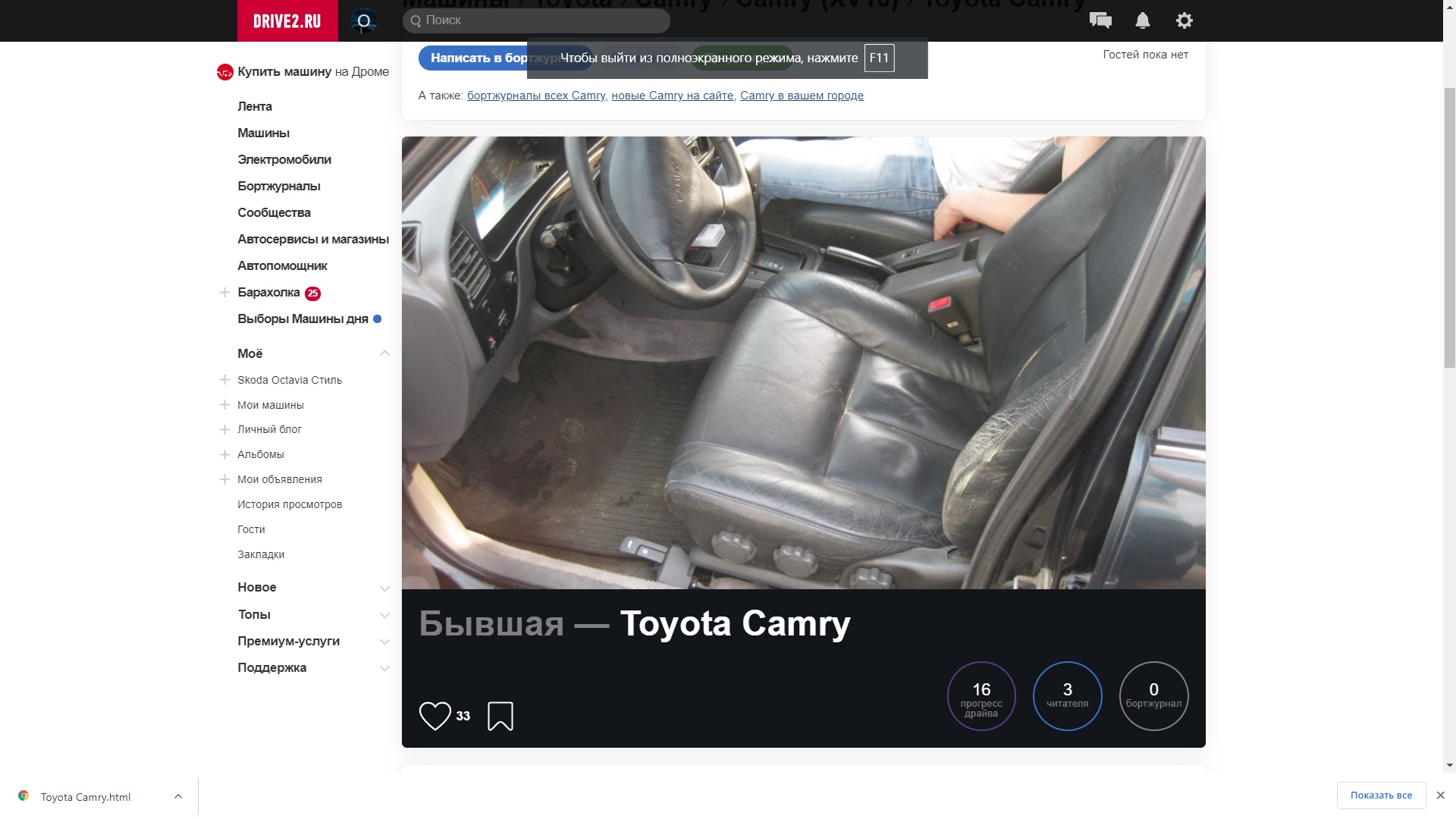Open the Лента menu item
The height and width of the screenshot is (819, 1456).
pyautogui.click(x=255, y=106)
